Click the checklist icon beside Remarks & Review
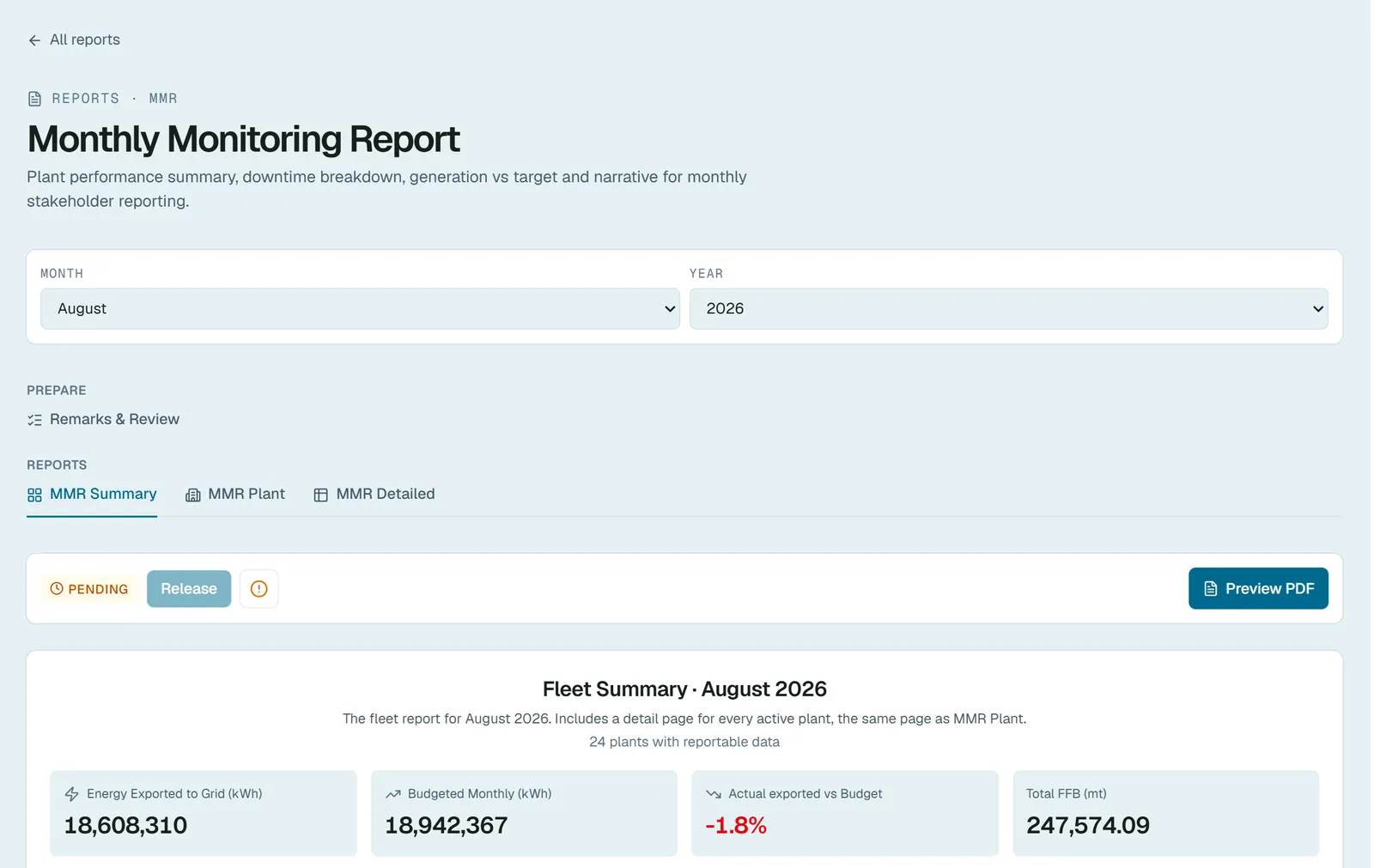This screenshot has height=868, width=1374. [x=34, y=420]
